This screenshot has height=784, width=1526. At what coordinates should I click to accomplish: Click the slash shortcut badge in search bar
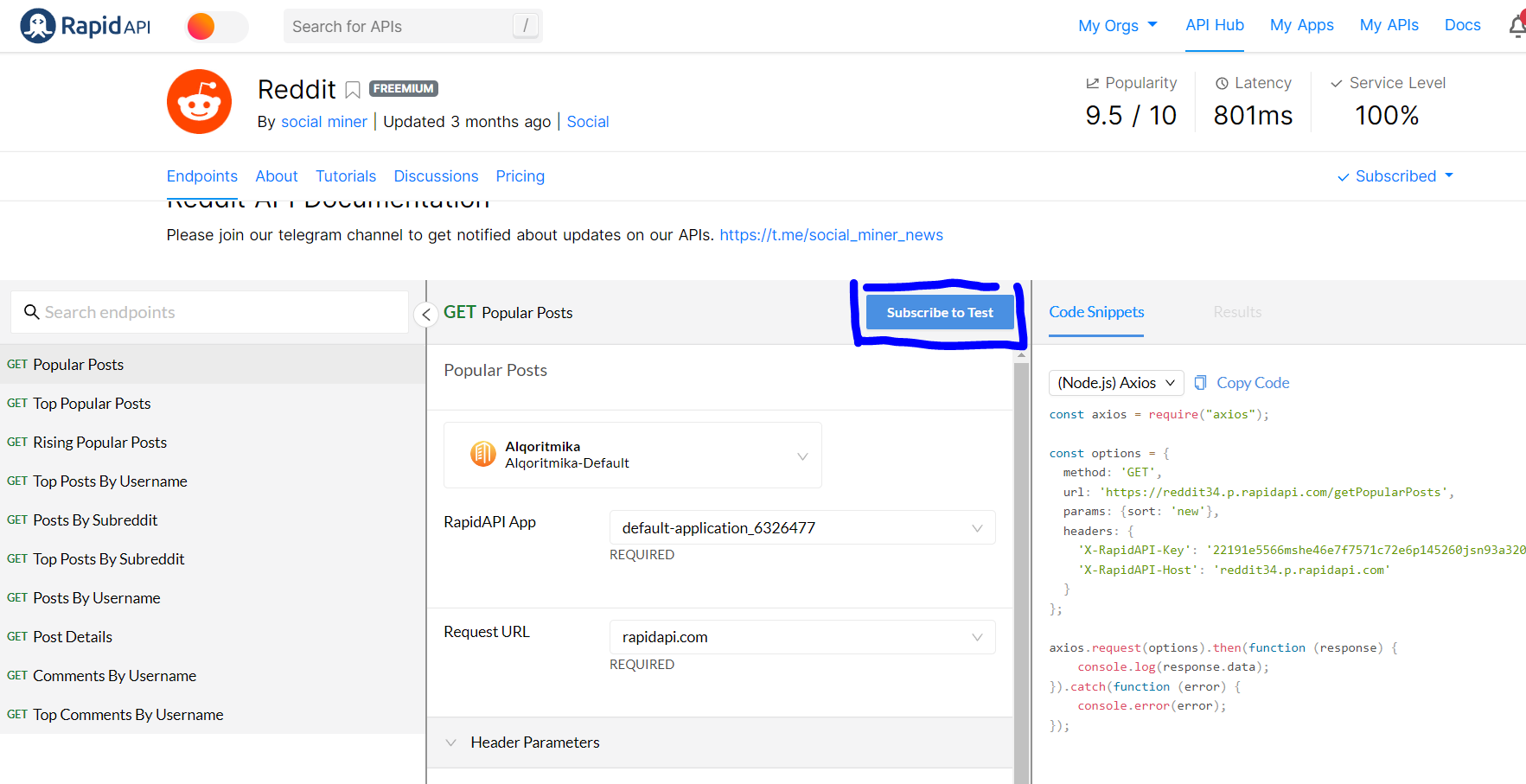525,26
